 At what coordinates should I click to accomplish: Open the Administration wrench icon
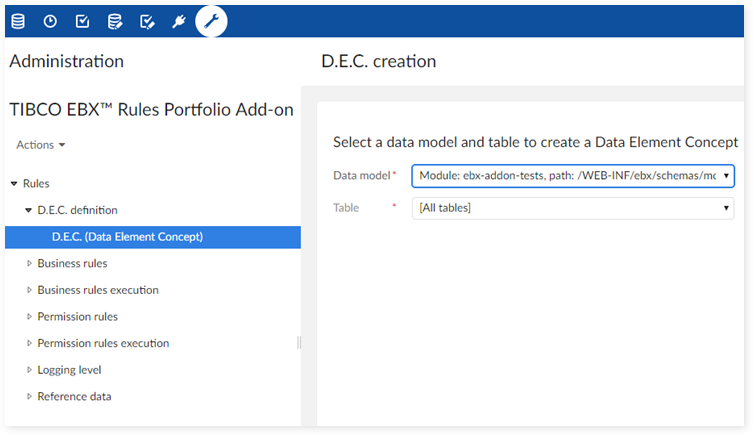[211, 21]
